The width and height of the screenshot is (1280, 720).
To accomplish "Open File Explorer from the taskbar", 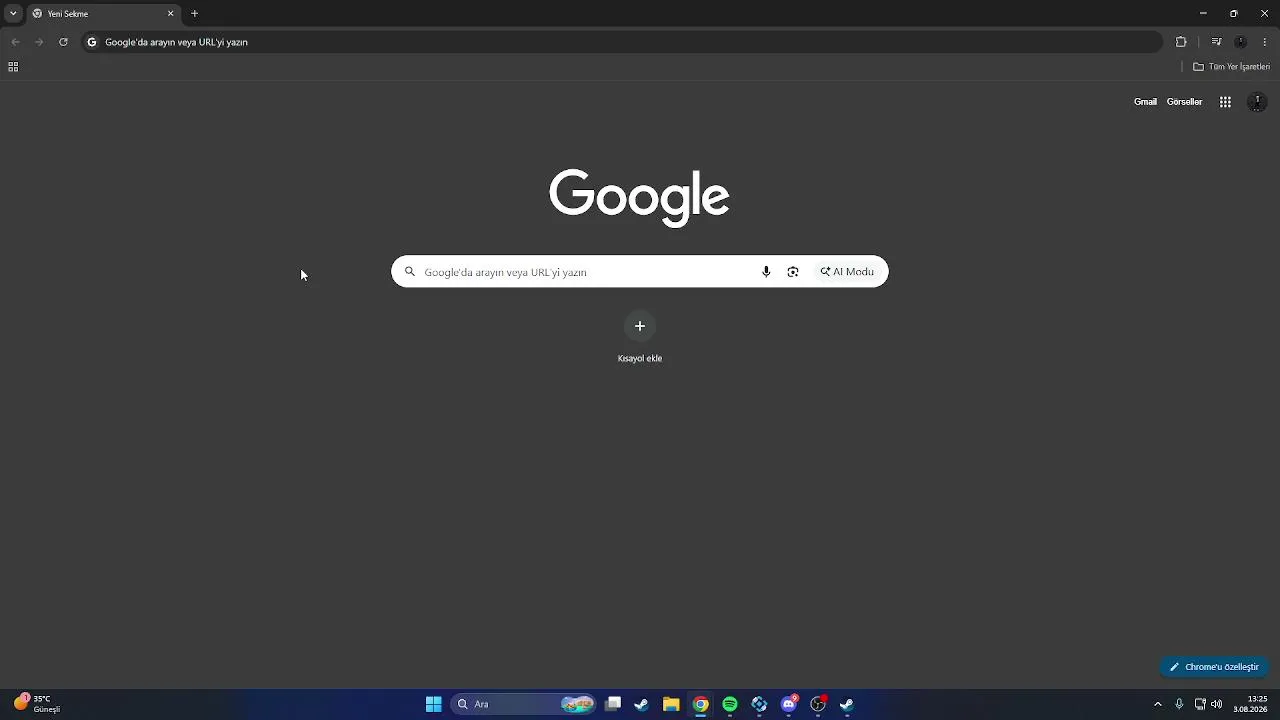I will click(671, 704).
